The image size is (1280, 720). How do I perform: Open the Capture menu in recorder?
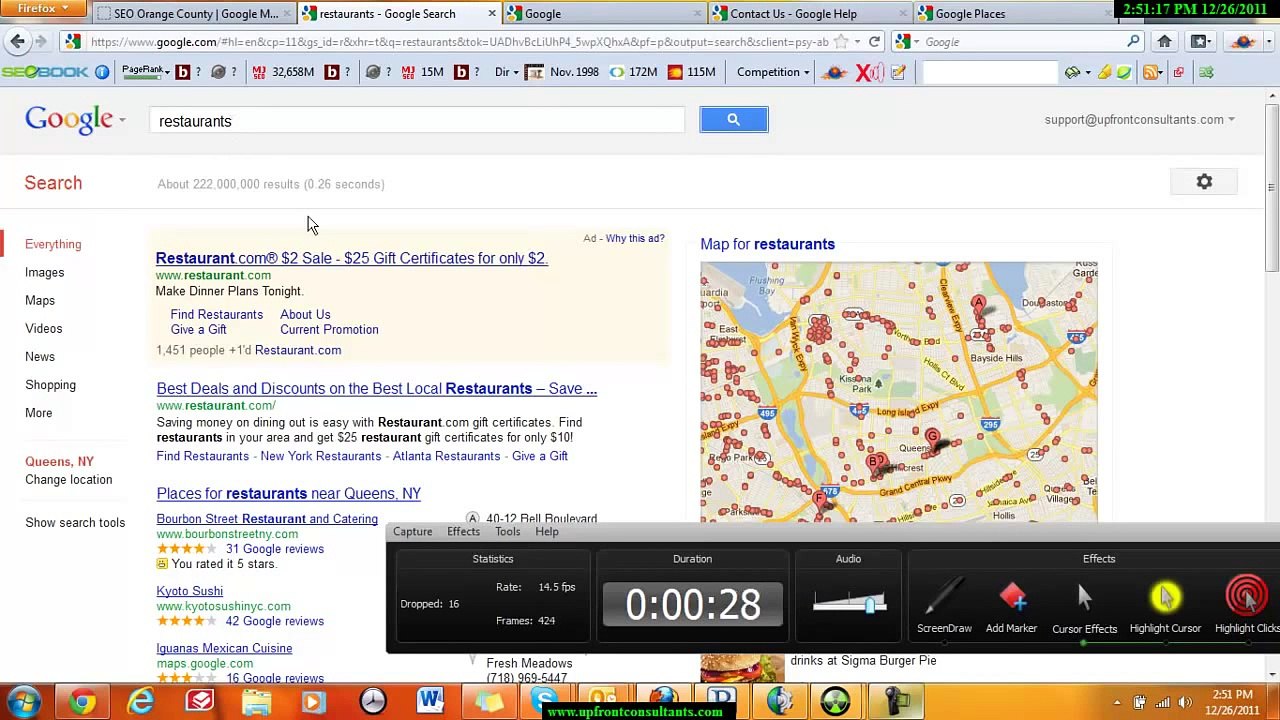coord(412,532)
